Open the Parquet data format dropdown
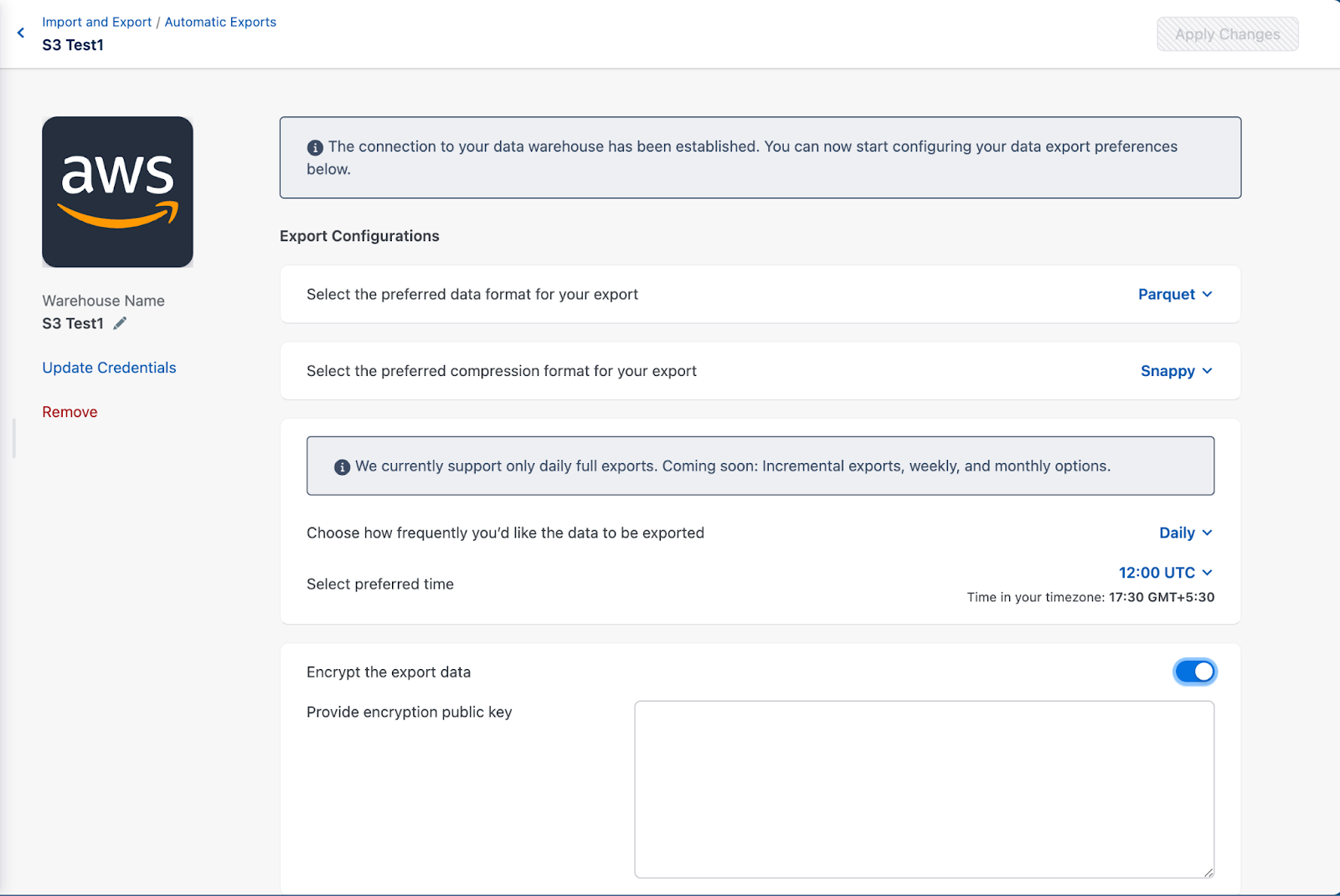This screenshot has width=1340, height=896. [x=1175, y=294]
